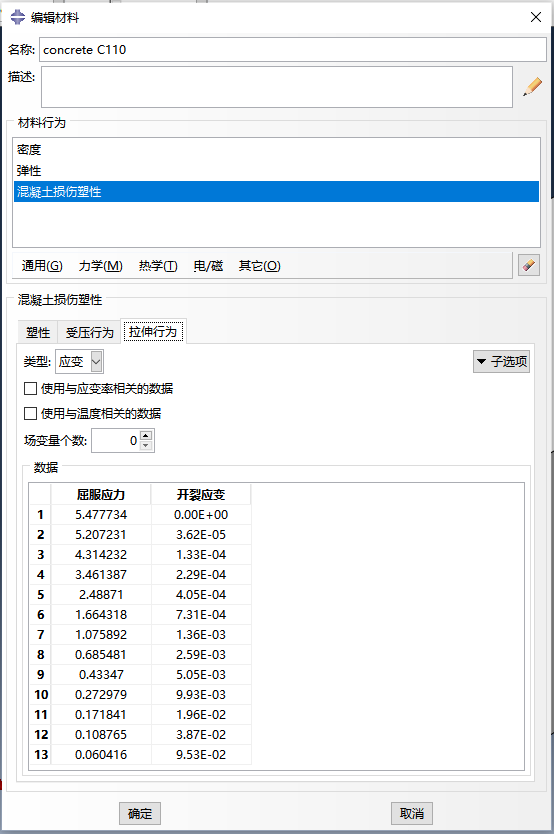
Task: Click cell 0.108765
Action: coord(101,735)
